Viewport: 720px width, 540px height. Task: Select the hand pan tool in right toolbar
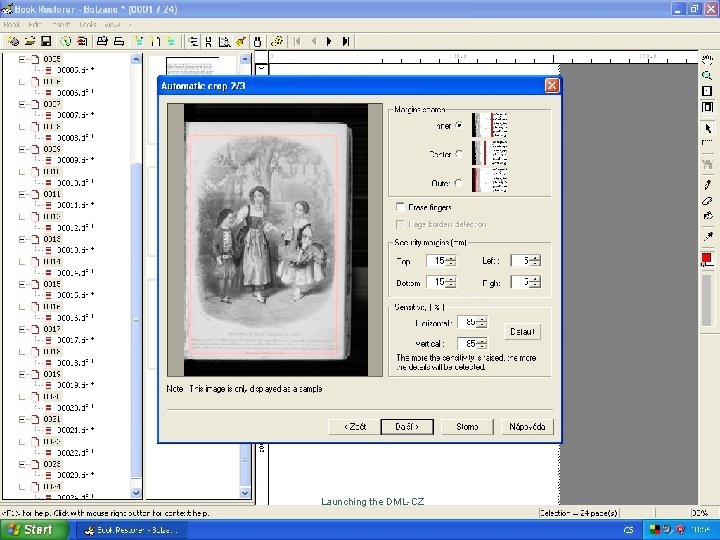click(707, 60)
